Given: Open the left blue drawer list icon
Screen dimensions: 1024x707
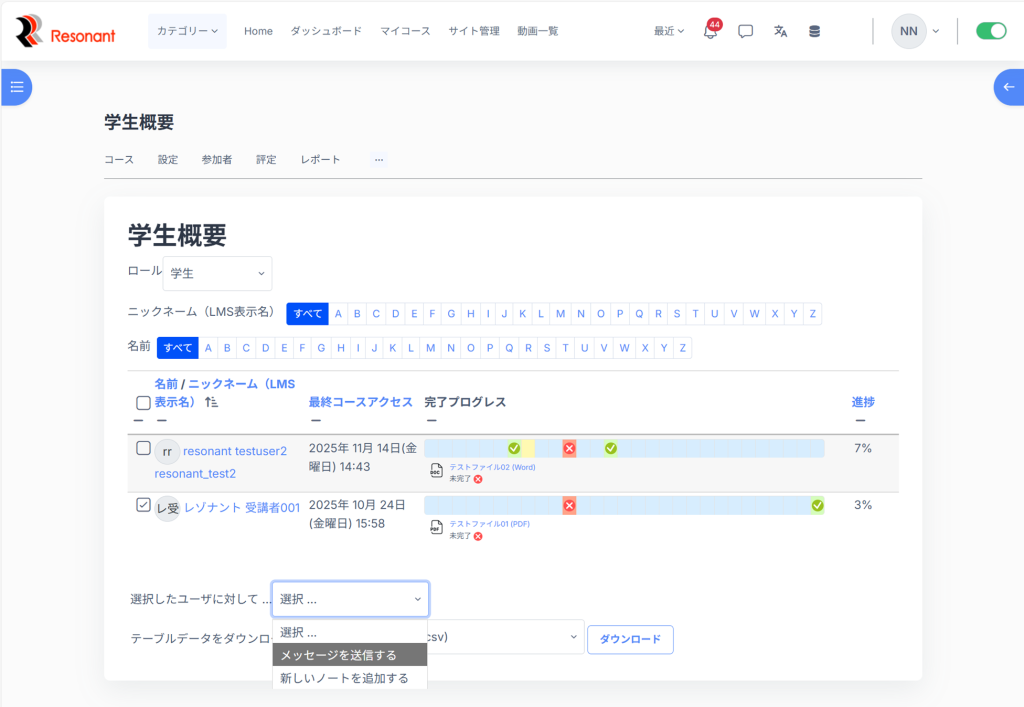Looking at the screenshot, I should (16, 87).
